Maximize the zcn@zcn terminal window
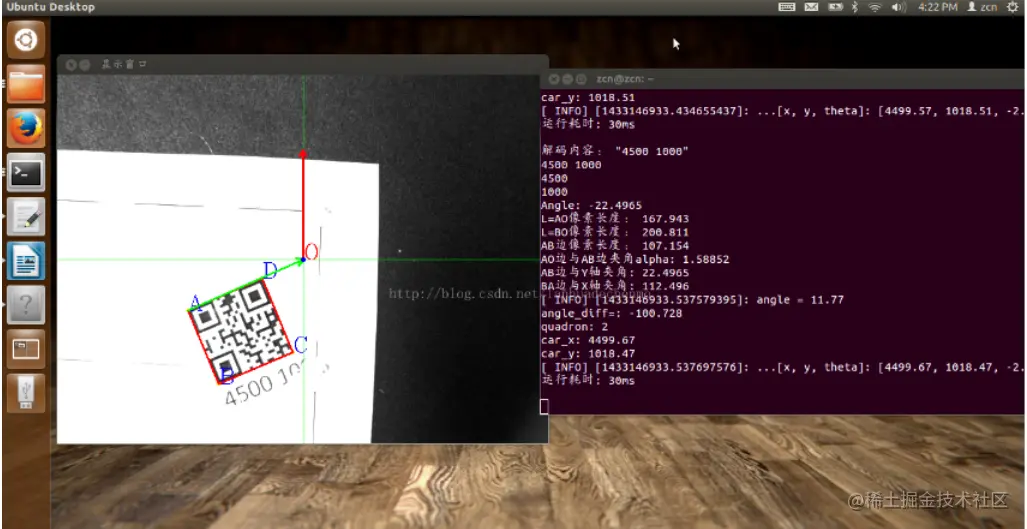This screenshot has height=529, width=1027. [581, 79]
